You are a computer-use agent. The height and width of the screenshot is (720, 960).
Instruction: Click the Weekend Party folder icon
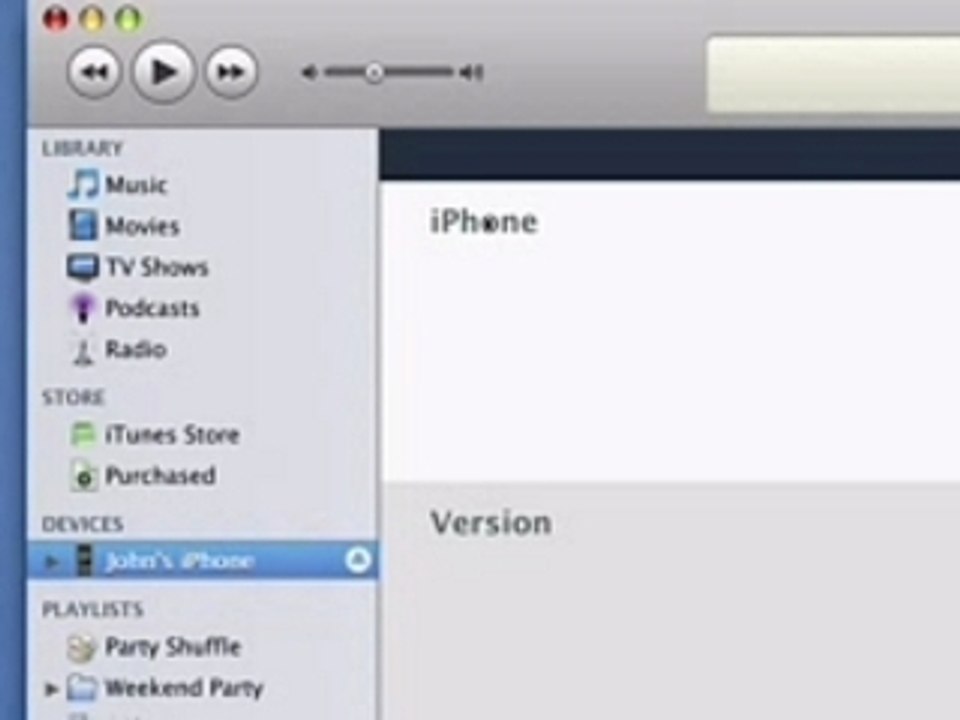point(82,688)
